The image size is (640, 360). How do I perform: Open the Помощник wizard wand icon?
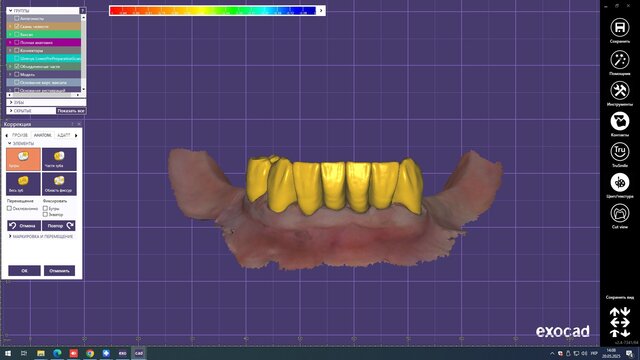620,60
